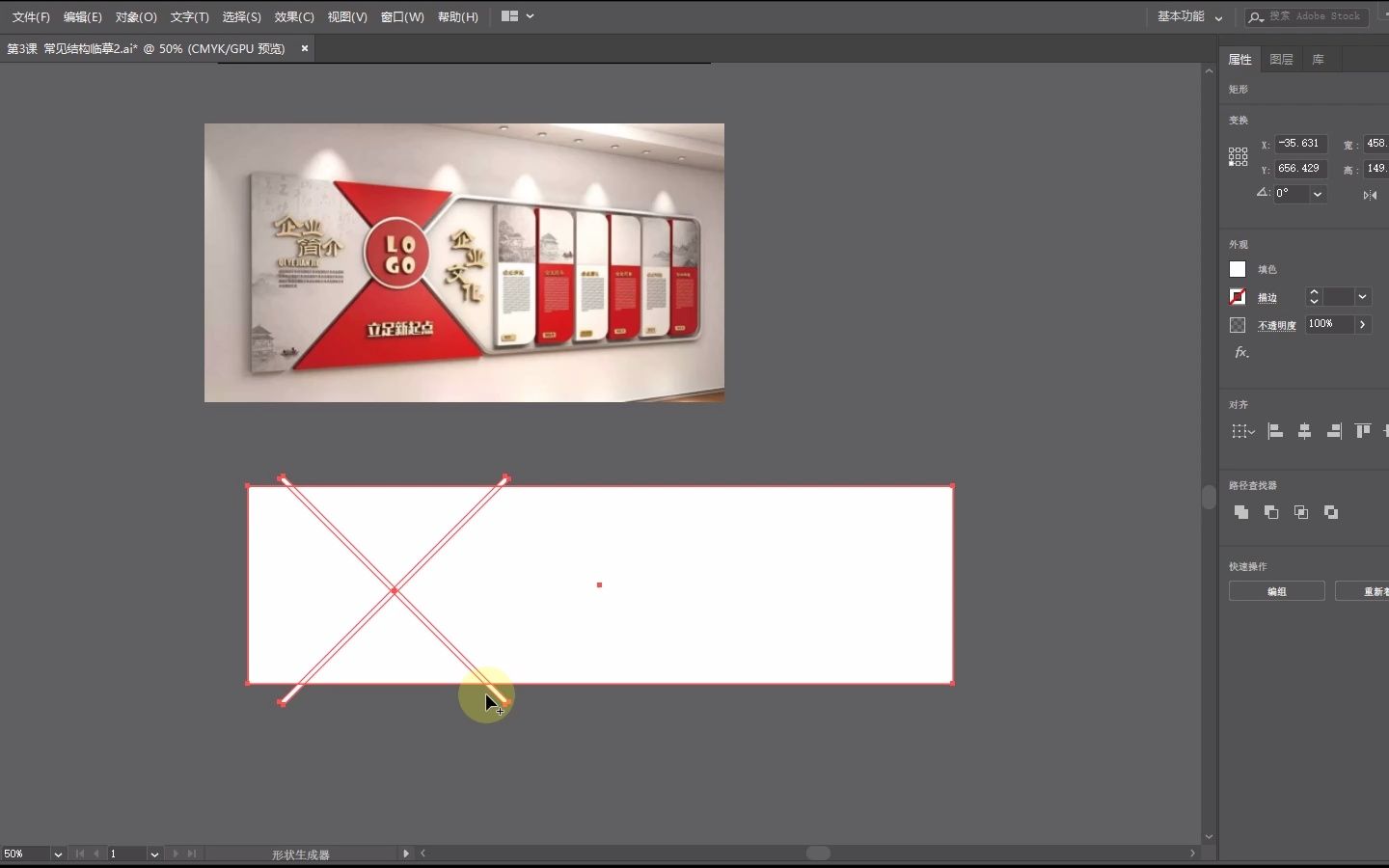Viewport: 1389px width, 868px height.
Task: Close the 常见结构临摹2.ai document tab
Action: tap(305, 48)
